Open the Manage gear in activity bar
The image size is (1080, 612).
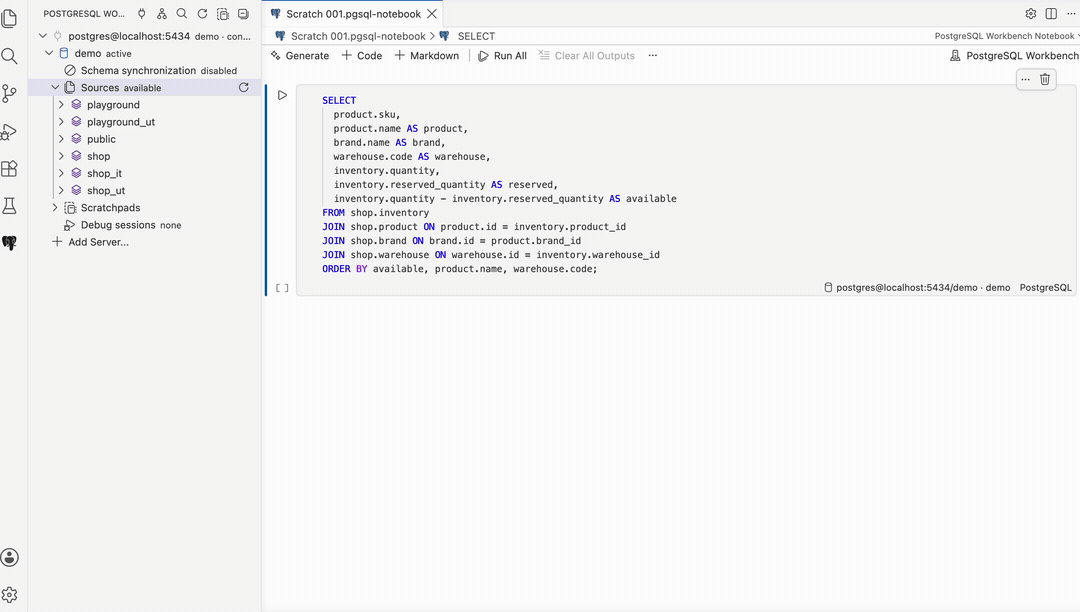click(x=10, y=595)
